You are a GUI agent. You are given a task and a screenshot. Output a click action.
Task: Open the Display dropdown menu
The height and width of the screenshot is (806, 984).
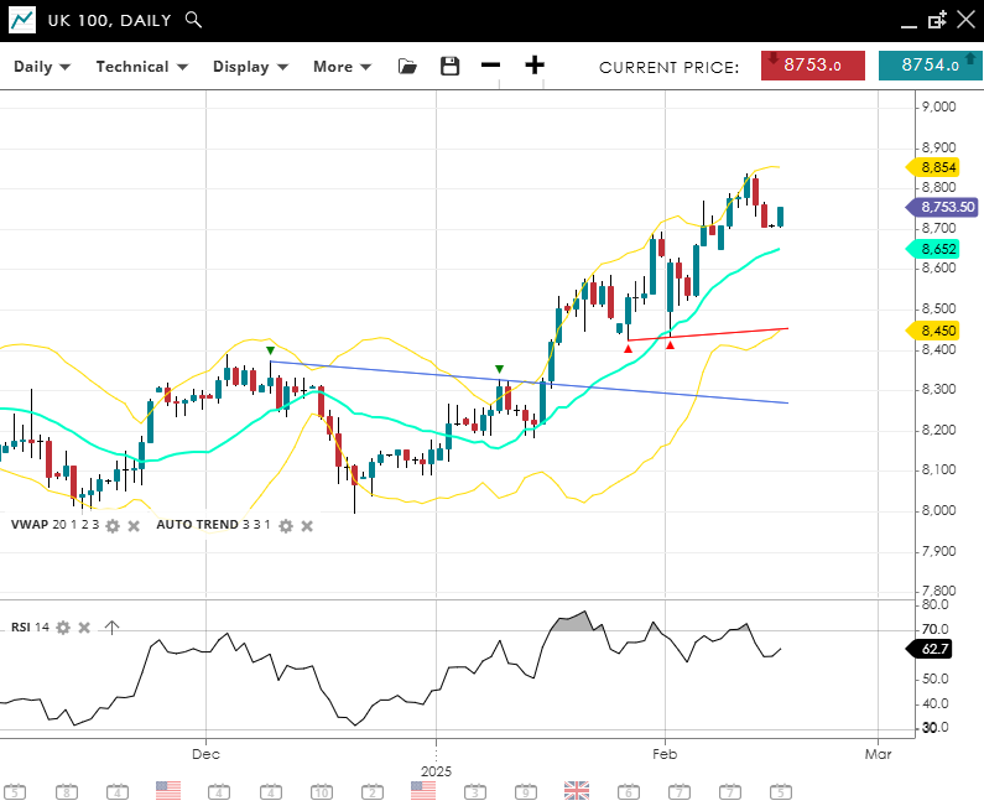(250, 67)
